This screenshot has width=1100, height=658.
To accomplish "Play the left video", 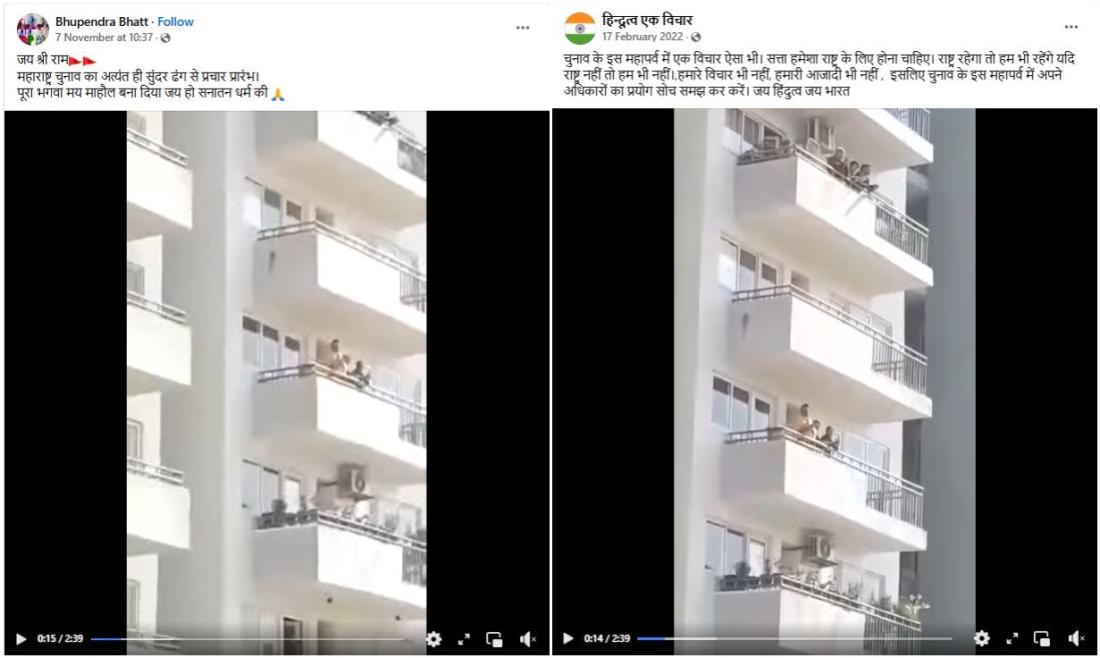I will point(21,639).
